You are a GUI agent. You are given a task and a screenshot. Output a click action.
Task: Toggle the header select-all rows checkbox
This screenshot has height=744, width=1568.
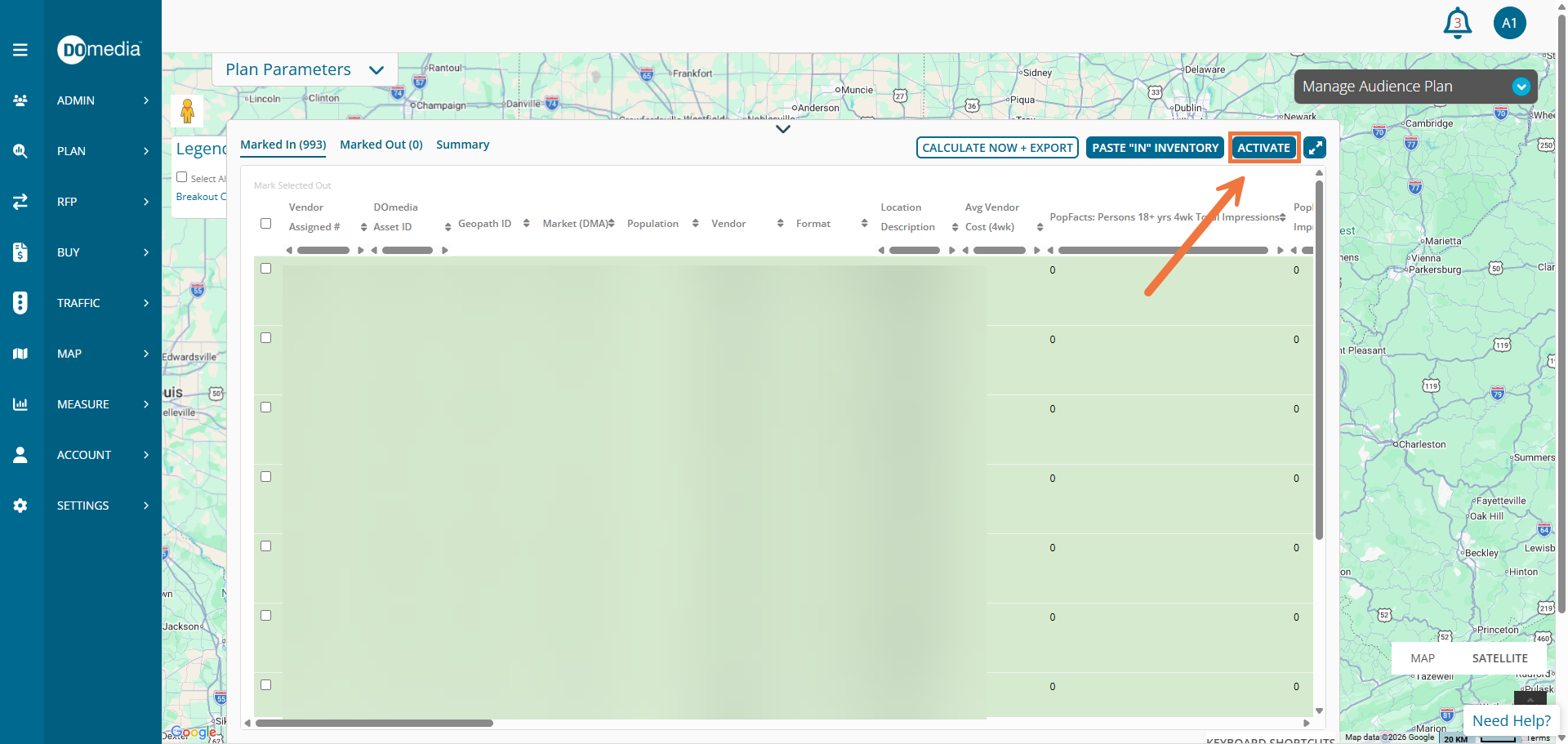tap(265, 224)
